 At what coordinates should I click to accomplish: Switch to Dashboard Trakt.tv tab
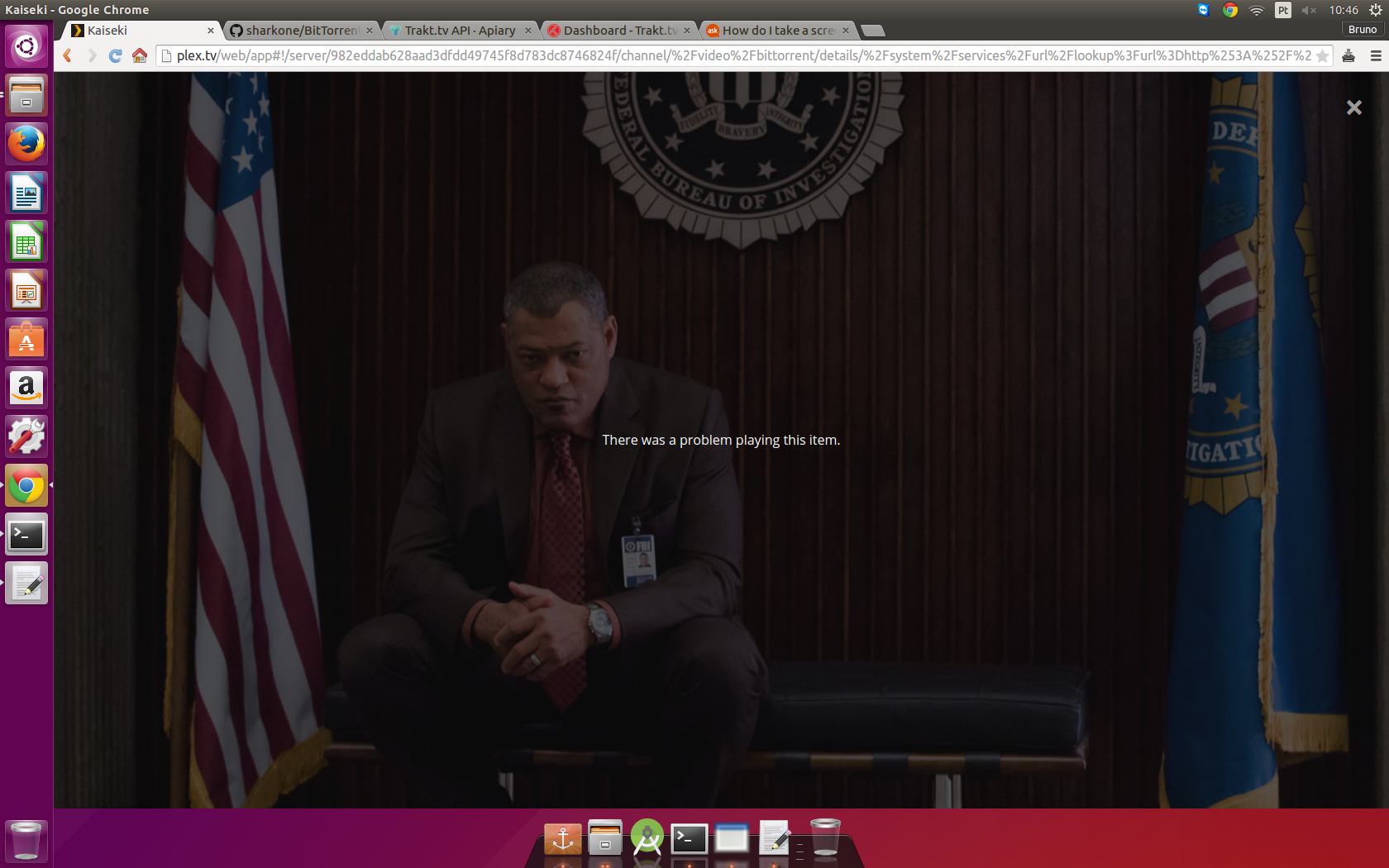tap(618, 31)
